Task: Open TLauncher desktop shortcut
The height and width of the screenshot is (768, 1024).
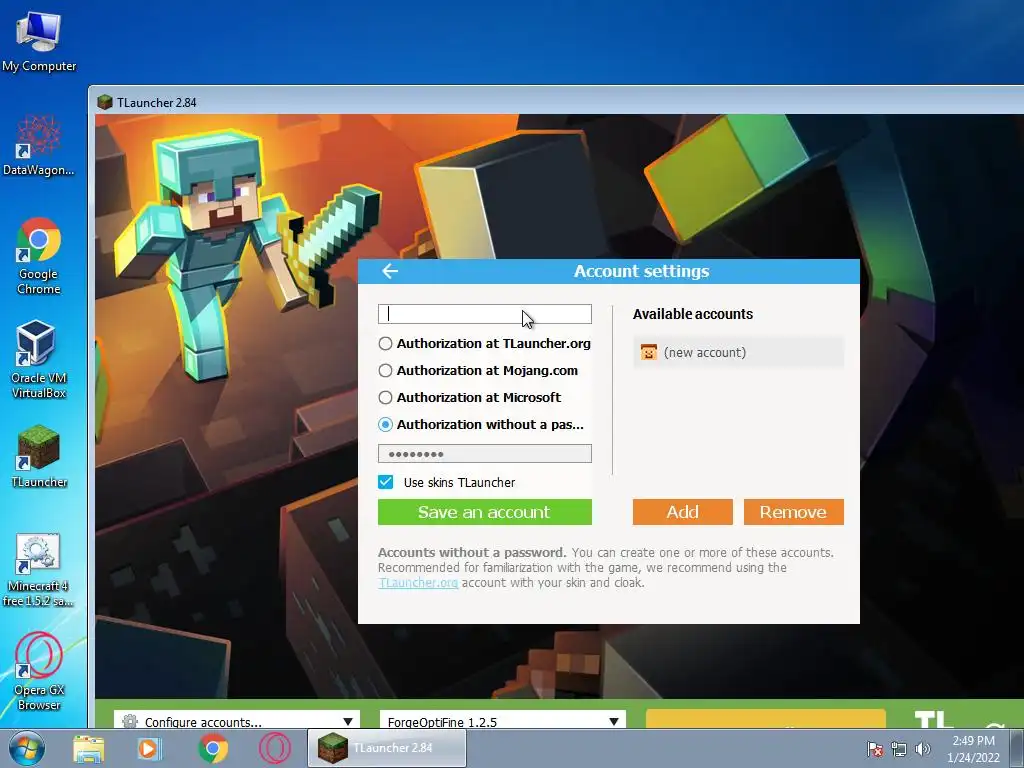Action: click(x=39, y=456)
